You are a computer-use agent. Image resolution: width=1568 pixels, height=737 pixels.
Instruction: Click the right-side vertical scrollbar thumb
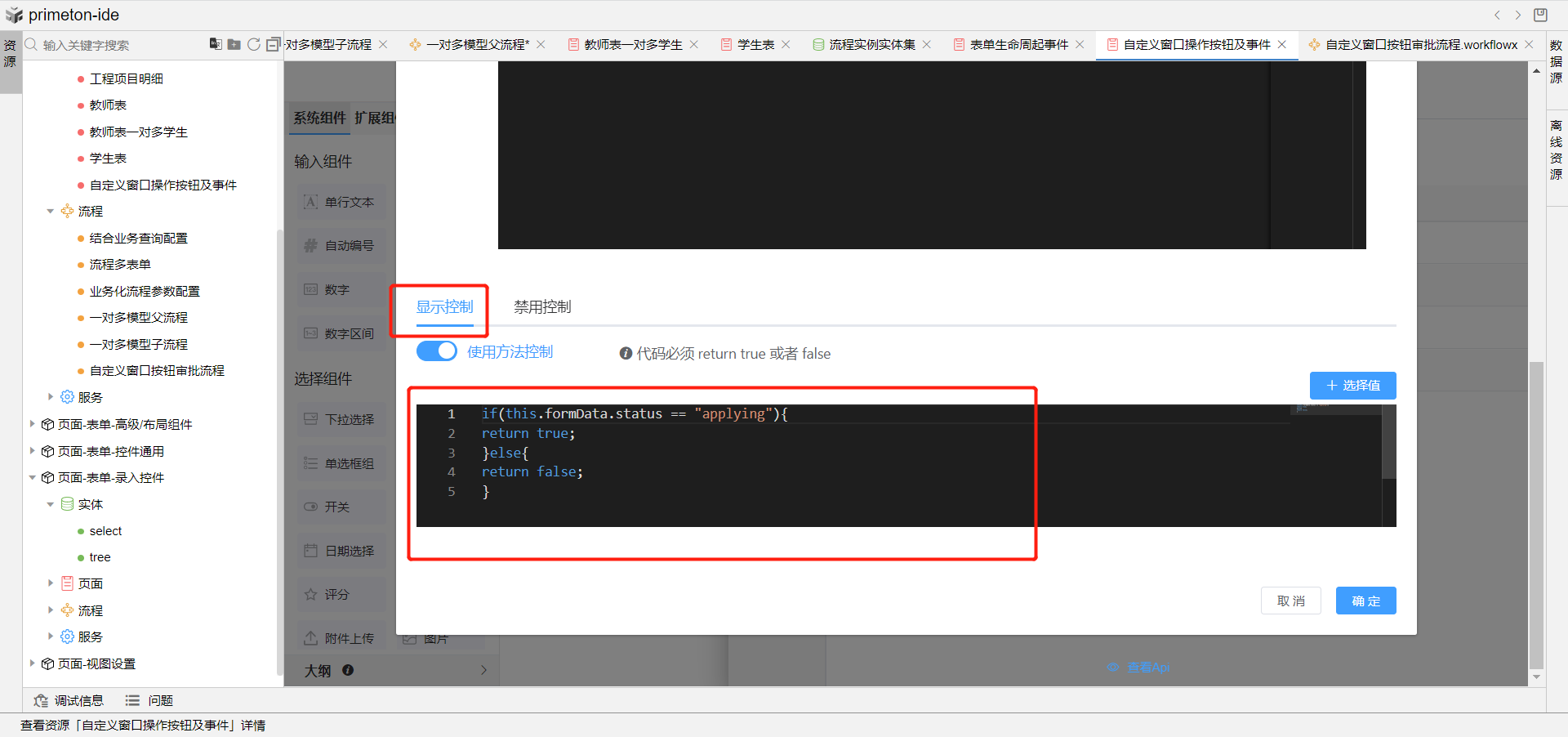tap(1536, 515)
